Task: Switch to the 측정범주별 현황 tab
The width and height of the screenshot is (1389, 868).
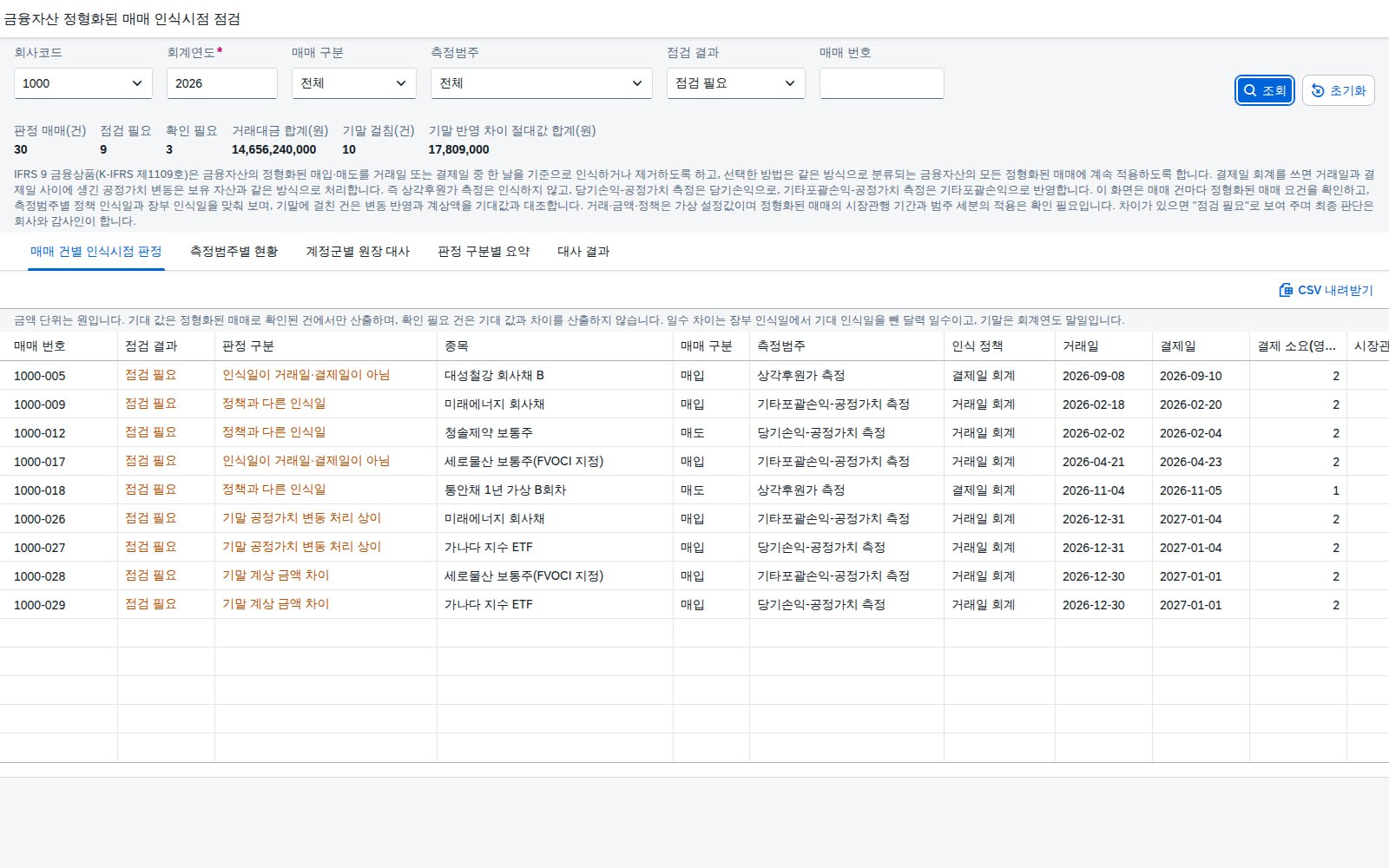Action: pos(234,252)
